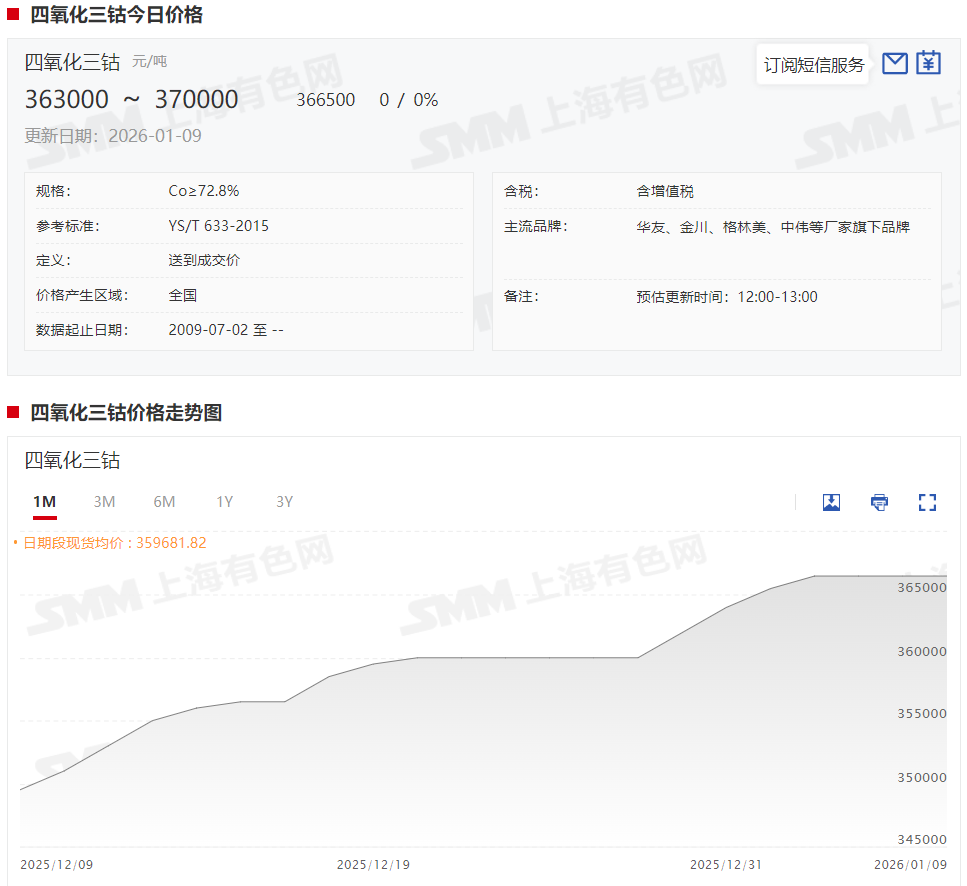Click the 2025/12/19 x-axis date label
Image resolution: width=967 pixels, height=886 pixels.
373,864
